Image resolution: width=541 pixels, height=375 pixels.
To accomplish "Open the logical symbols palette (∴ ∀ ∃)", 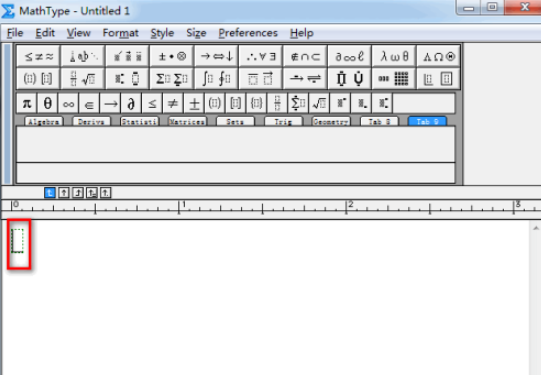I will (x=261, y=56).
